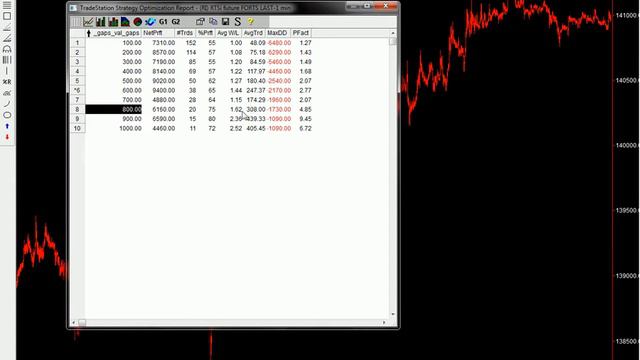The height and width of the screenshot is (360, 640).
Task: Click the horizontal scrollbar thumb
Action: coord(82,322)
